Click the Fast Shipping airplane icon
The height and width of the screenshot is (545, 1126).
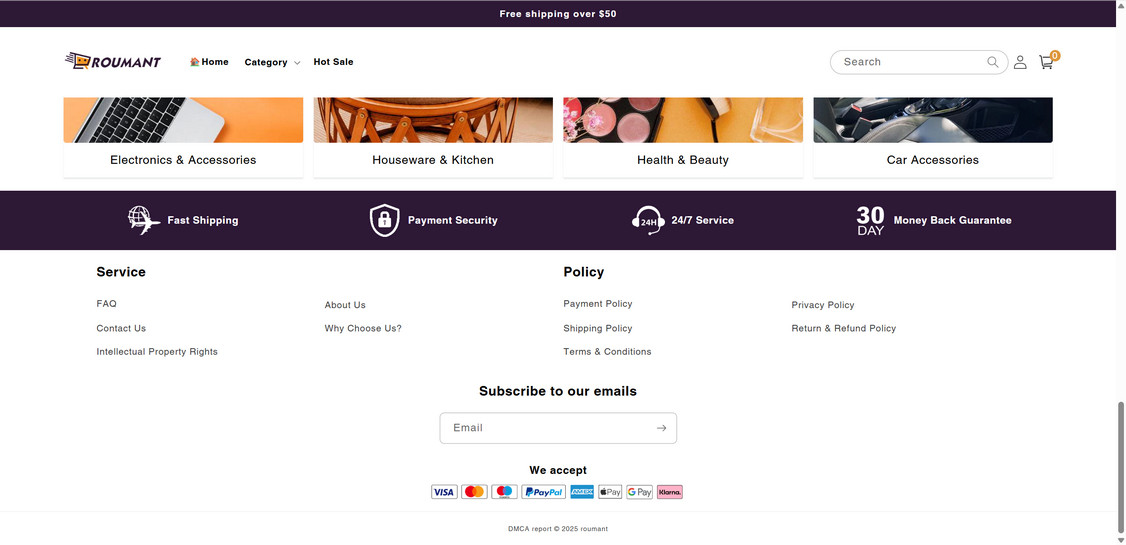(x=144, y=220)
